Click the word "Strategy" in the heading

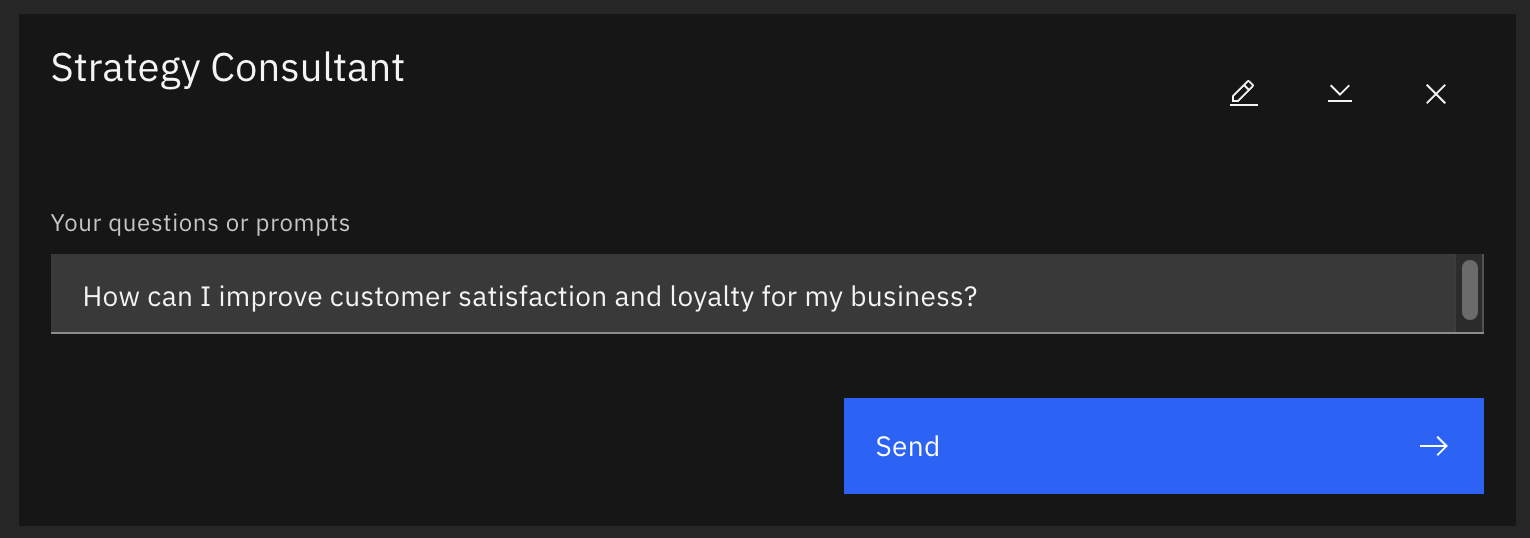(126, 68)
